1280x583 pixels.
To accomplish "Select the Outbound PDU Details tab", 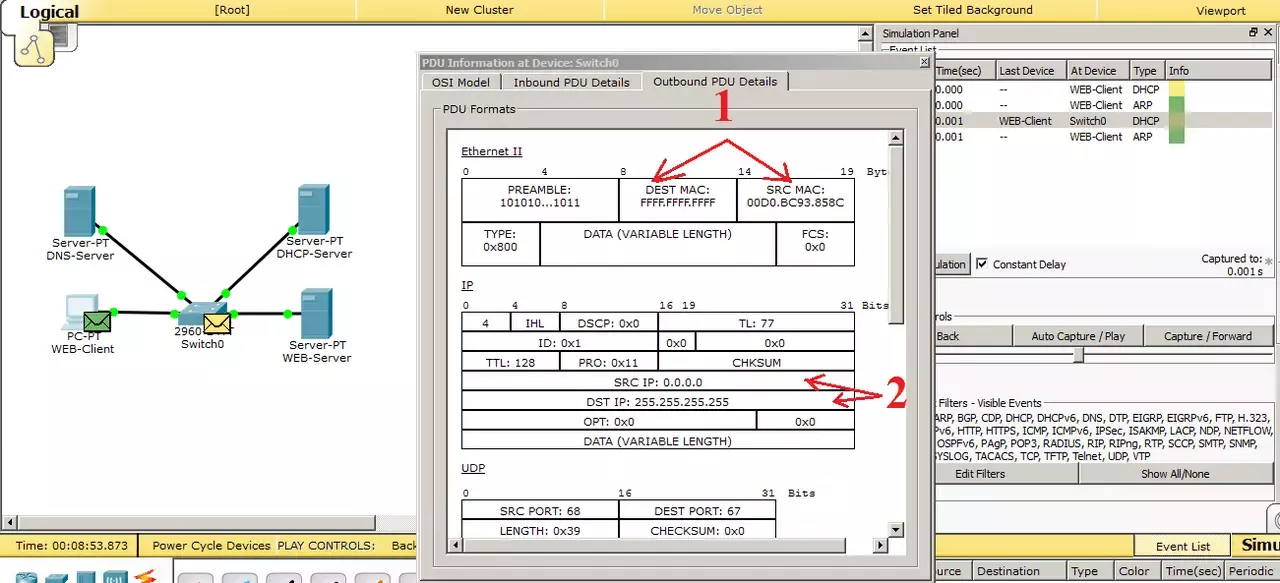I will [715, 81].
